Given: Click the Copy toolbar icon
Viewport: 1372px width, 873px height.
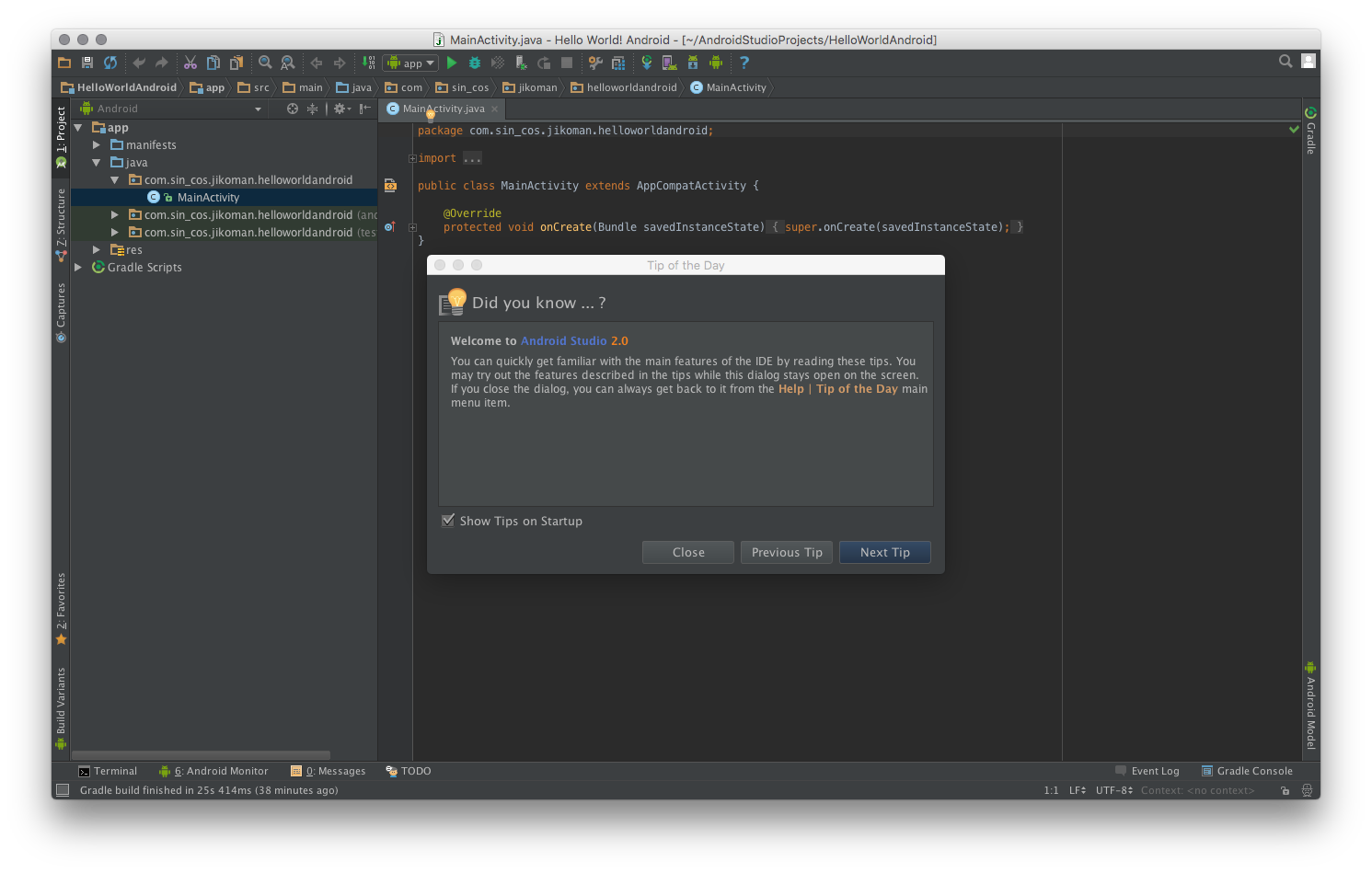Looking at the screenshot, I should tap(213, 63).
